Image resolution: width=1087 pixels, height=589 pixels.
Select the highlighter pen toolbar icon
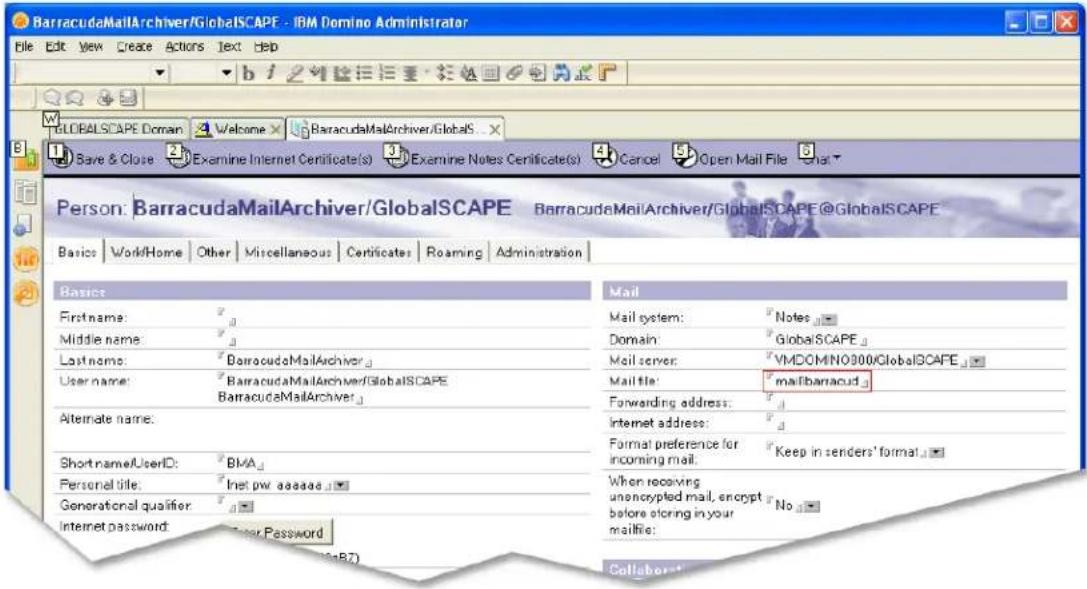click(x=295, y=73)
